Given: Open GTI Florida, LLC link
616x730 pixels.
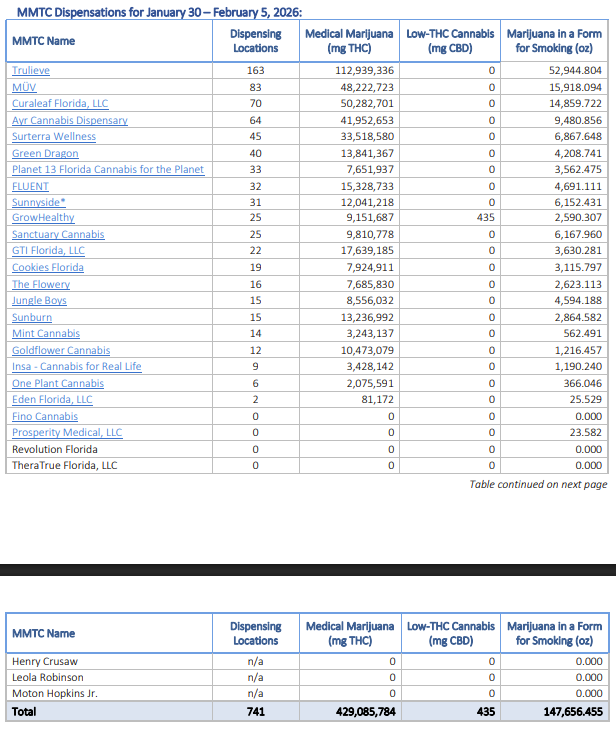Looking at the screenshot, I should point(48,251).
